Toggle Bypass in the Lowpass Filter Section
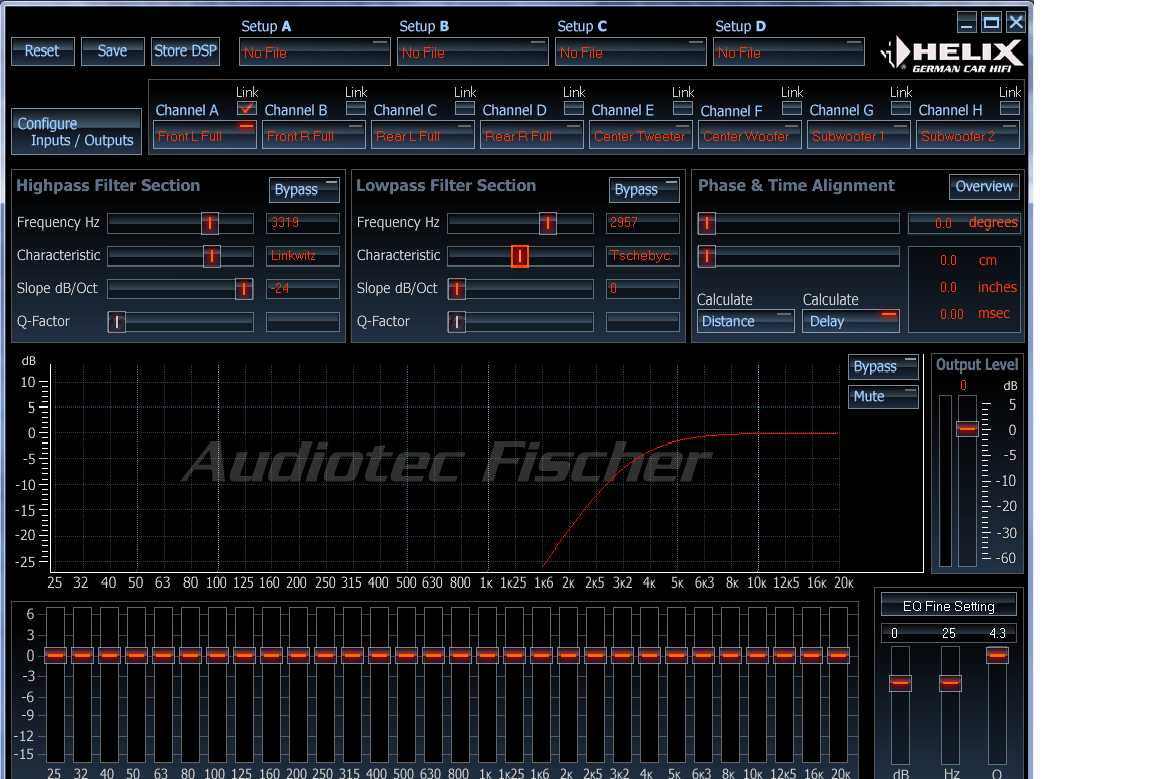1152x779 pixels. click(x=644, y=189)
